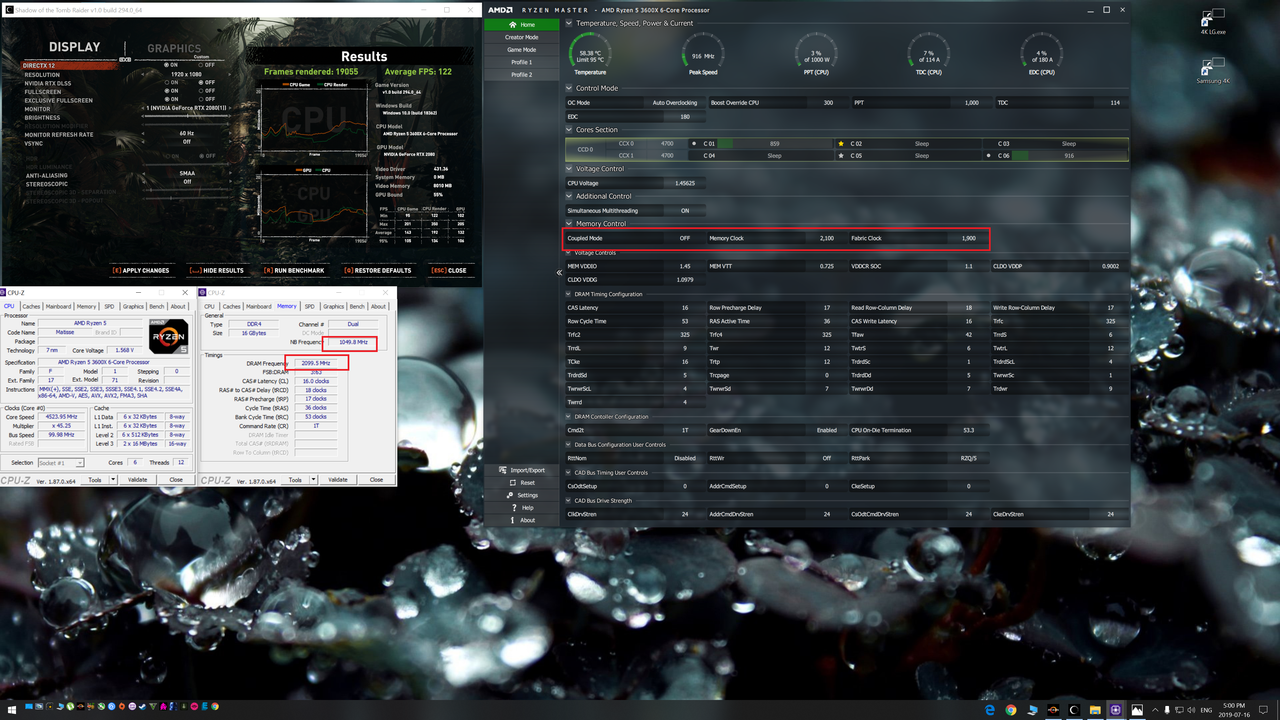1280x720 pixels.
Task: Click the Peak Speed gauge
Action: 703,55
